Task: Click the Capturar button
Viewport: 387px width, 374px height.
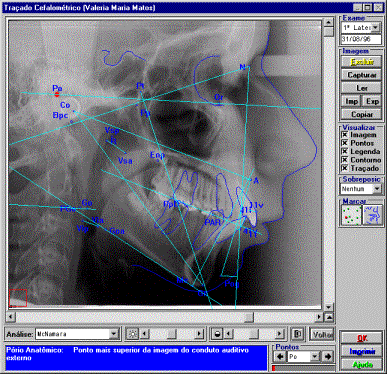Action: pyautogui.click(x=362, y=75)
